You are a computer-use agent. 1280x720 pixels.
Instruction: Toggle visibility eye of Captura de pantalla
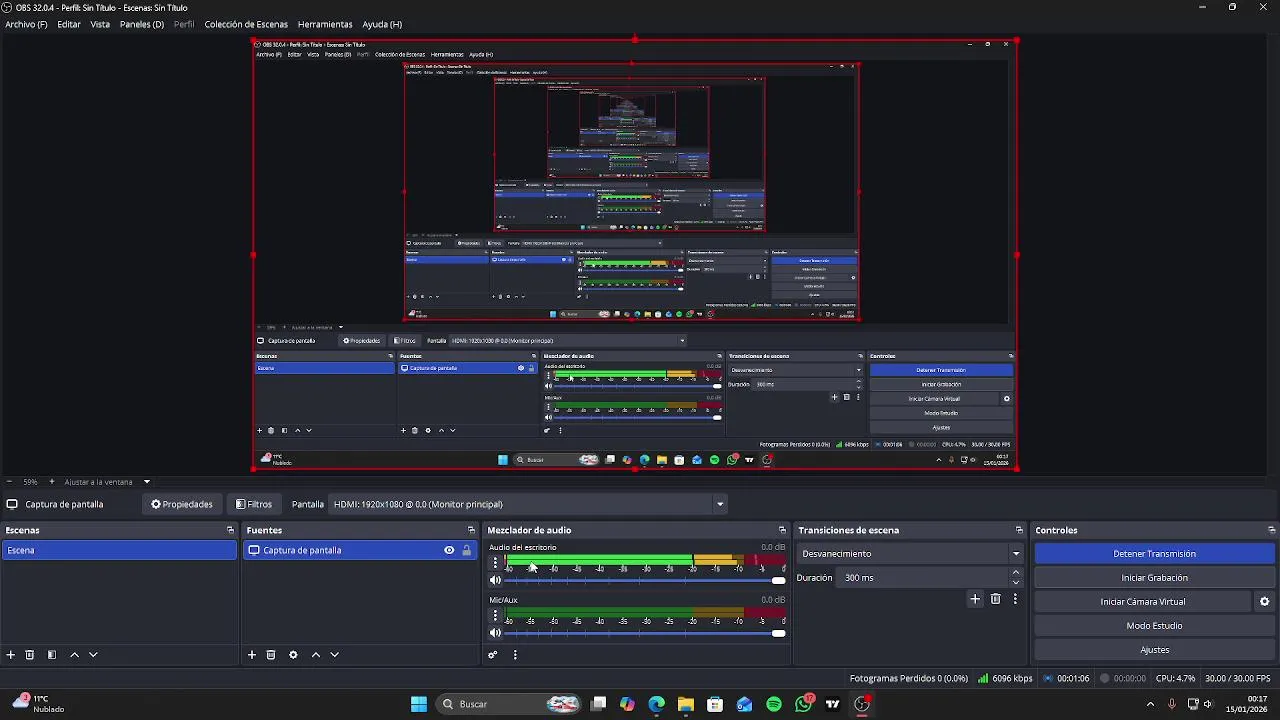[x=449, y=550]
